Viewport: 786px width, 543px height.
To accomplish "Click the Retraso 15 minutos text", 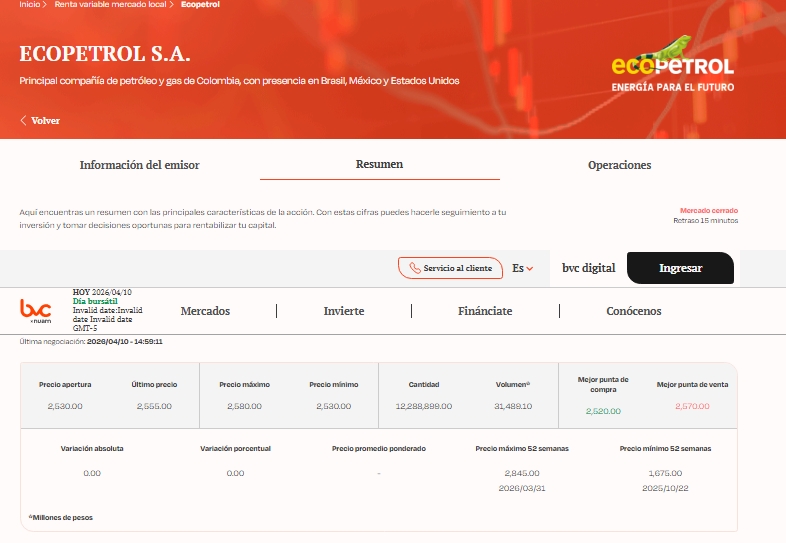I will pos(705,221).
